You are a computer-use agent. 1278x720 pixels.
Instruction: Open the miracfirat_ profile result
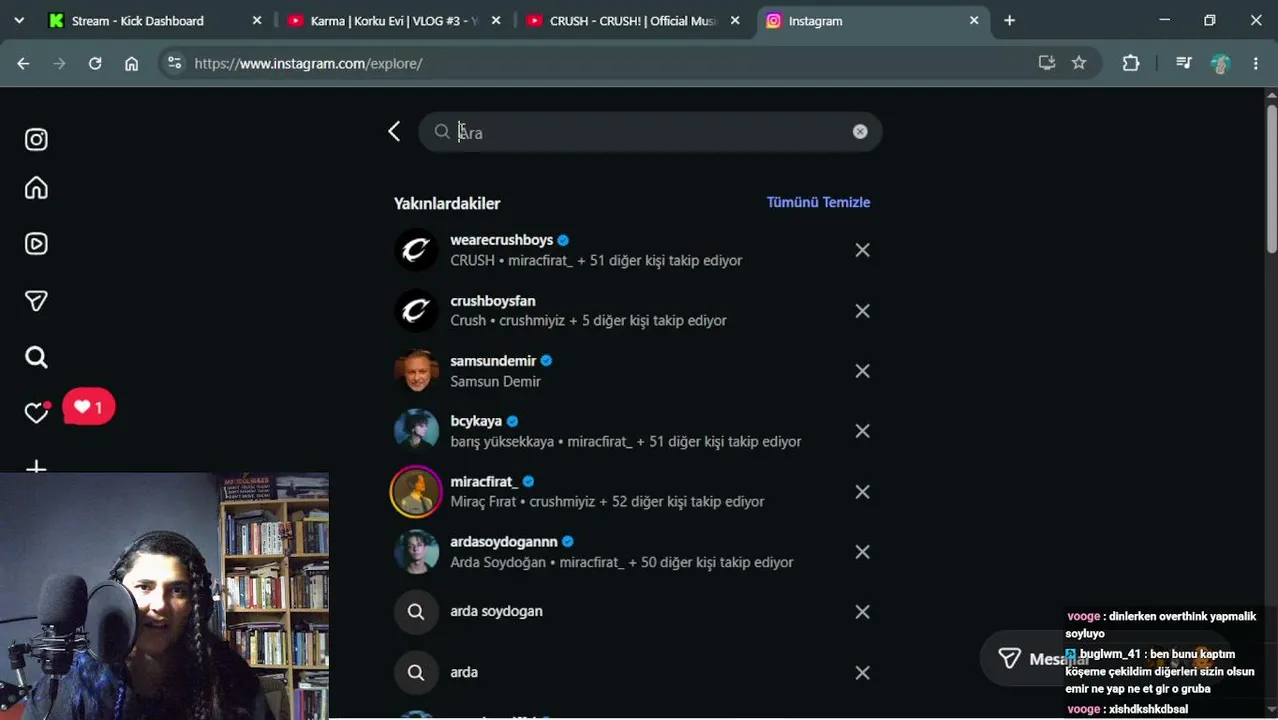tap(632, 491)
